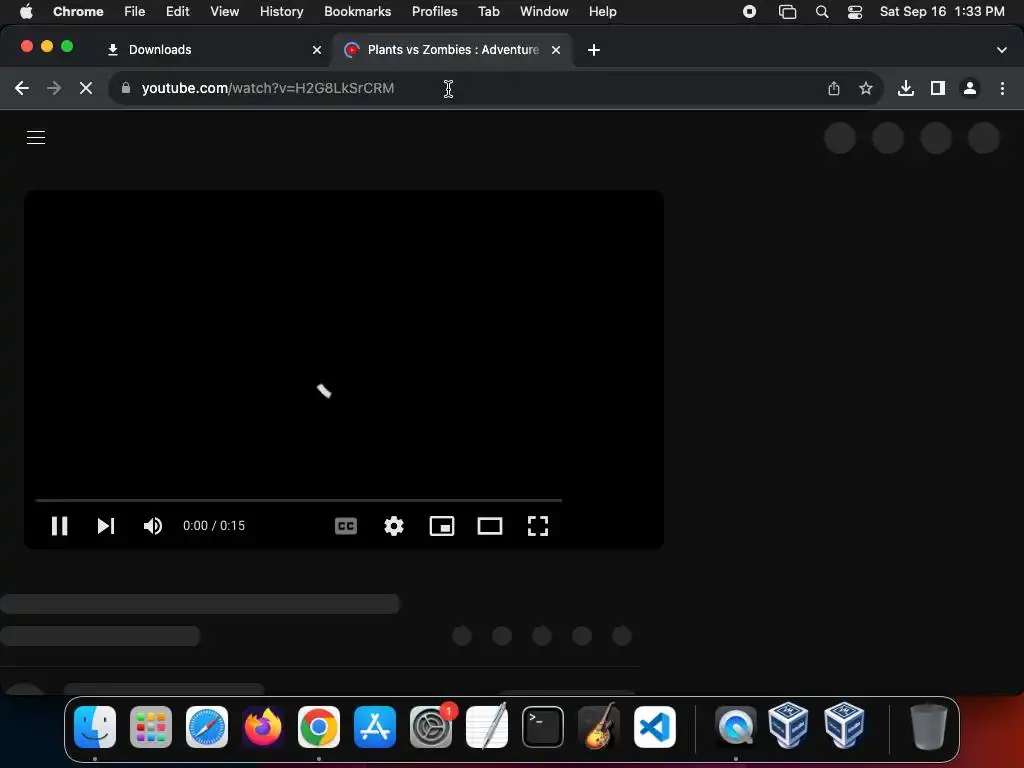The width and height of the screenshot is (1024, 768).
Task: Open Chrome profile avatar
Action: tap(970, 88)
